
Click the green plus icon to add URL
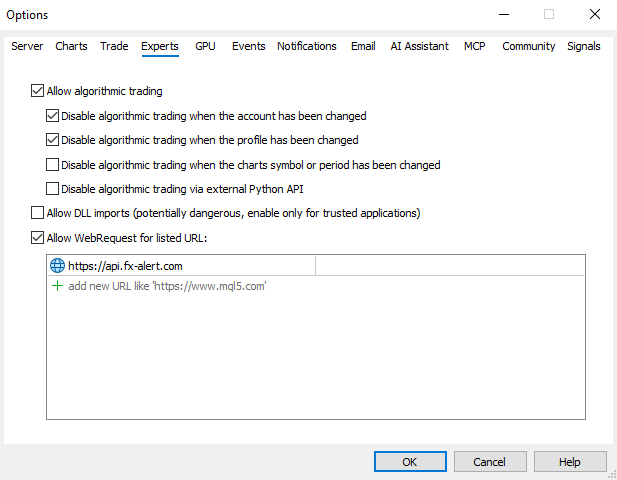click(x=57, y=286)
